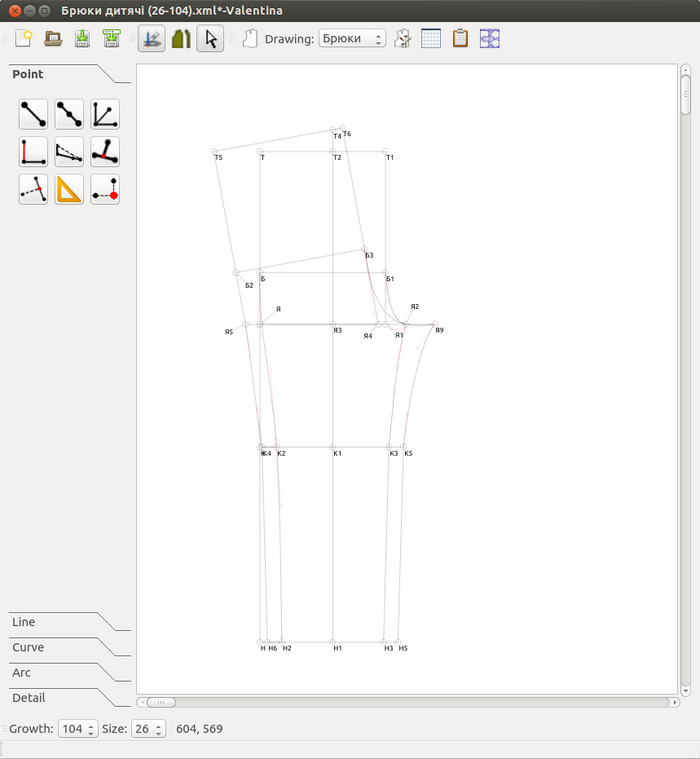
Task: Click the layout icon at toolbar end
Action: click(490, 38)
